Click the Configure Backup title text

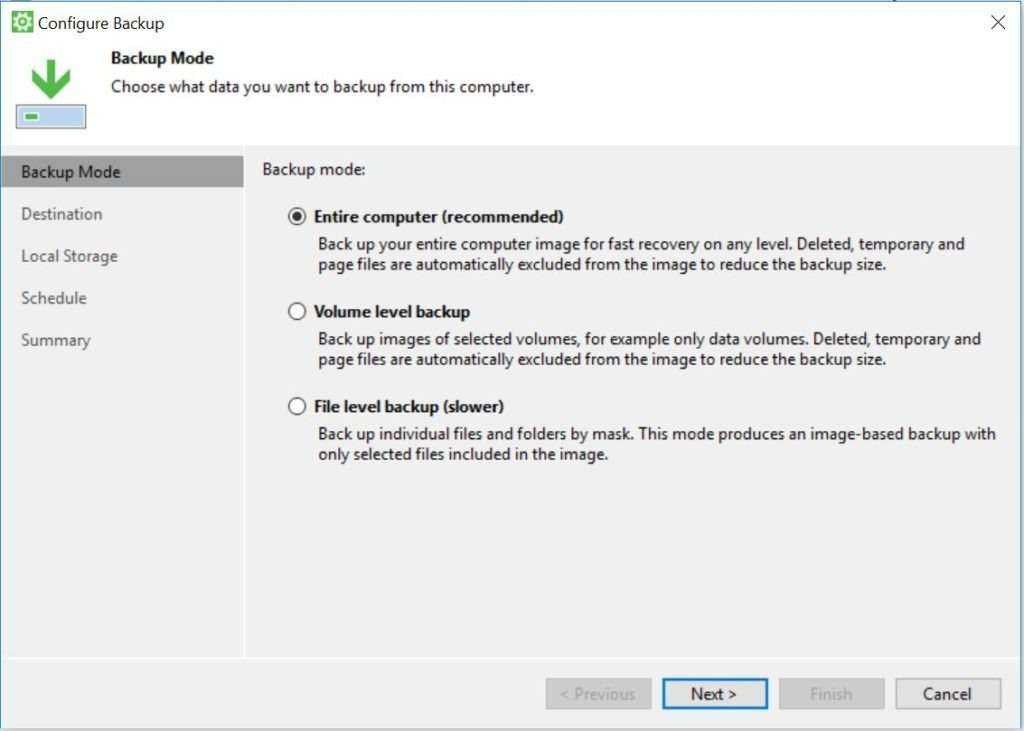pos(101,23)
